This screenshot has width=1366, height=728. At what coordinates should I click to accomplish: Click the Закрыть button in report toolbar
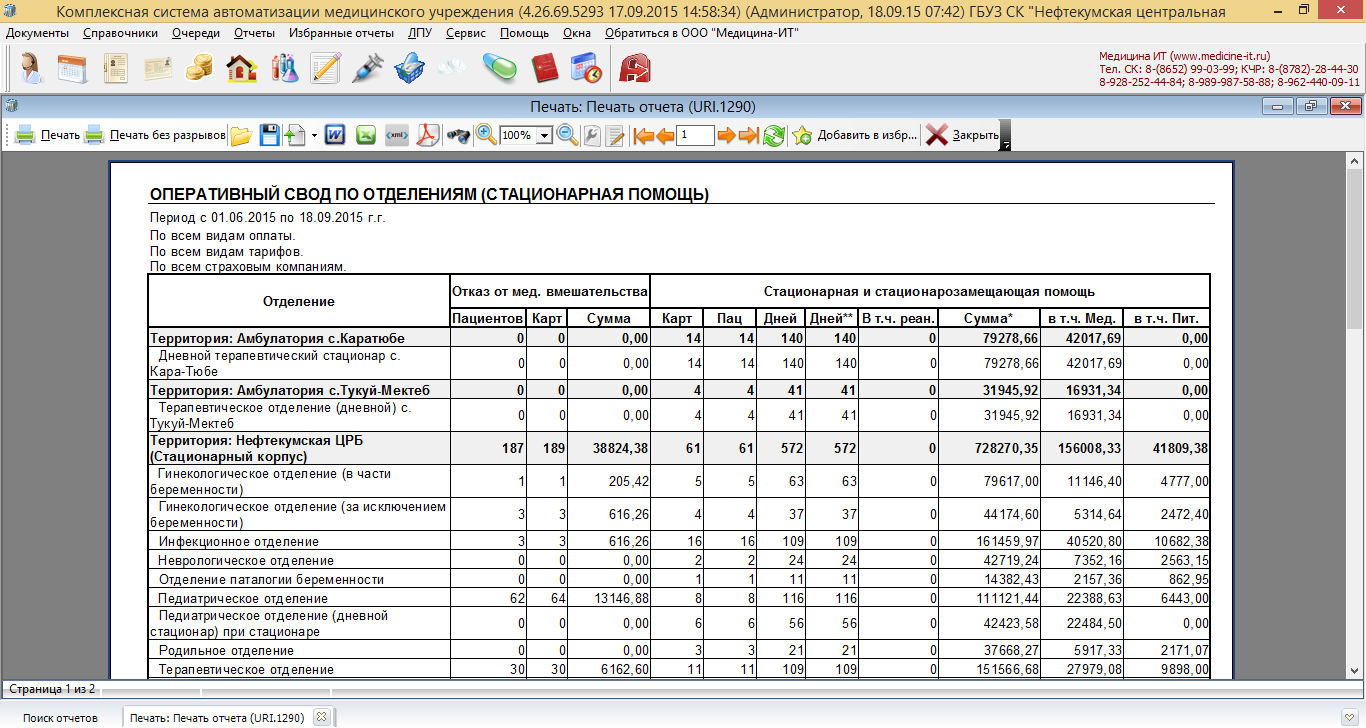pos(962,135)
